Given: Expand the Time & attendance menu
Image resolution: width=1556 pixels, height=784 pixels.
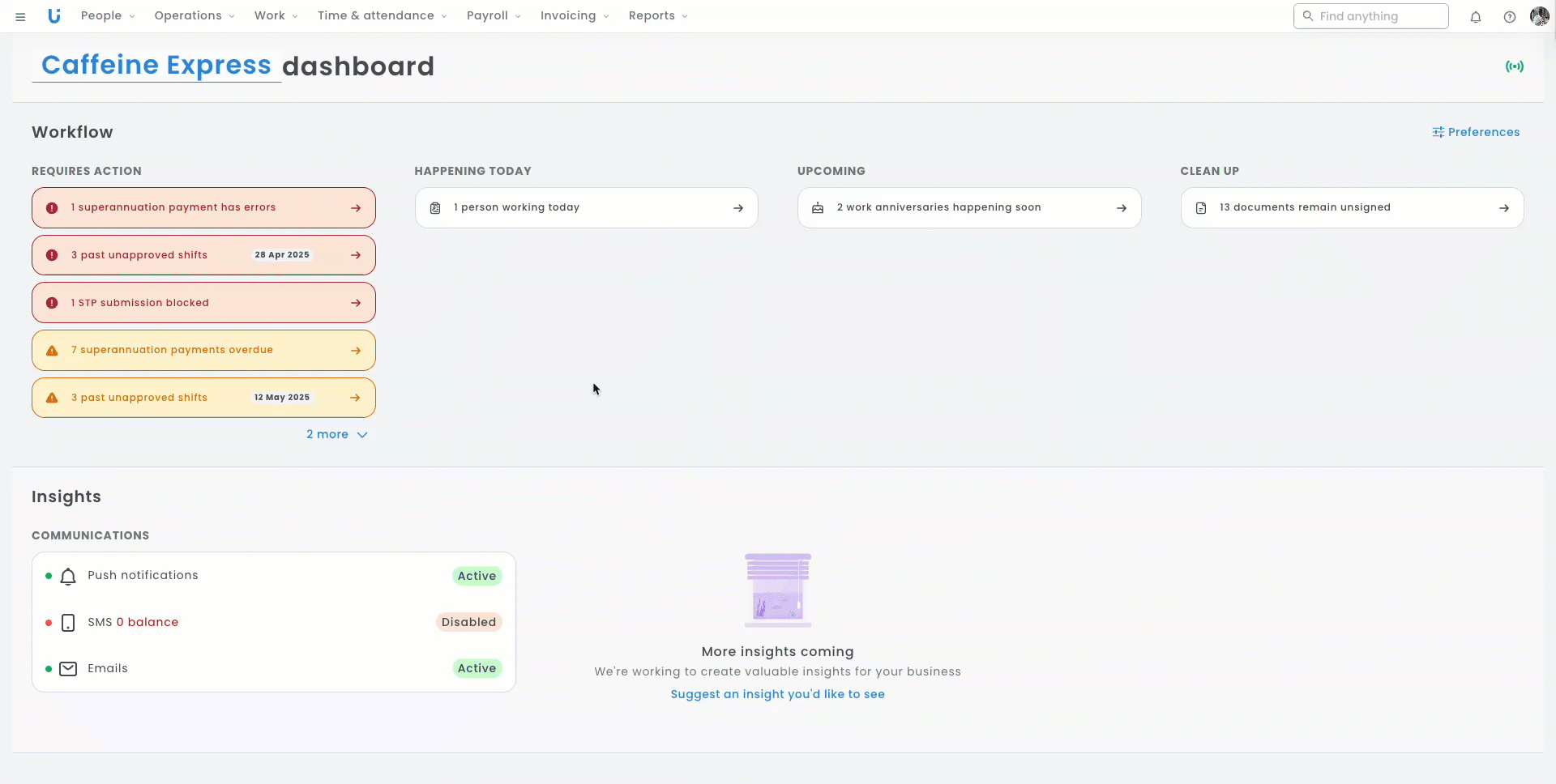Looking at the screenshot, I should 382,16.
